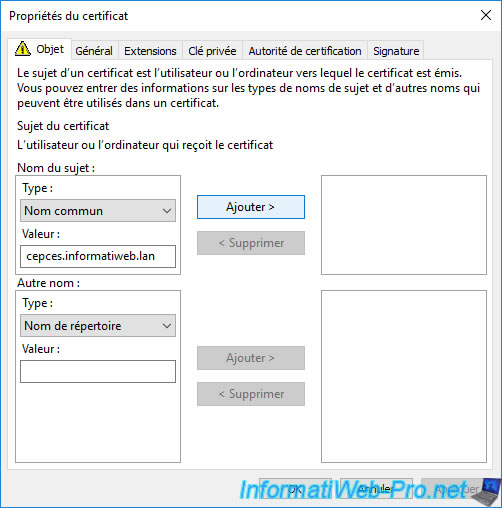The height and width of the screenshot is (508, 502).
Task: Open the Général tab
Action: 94,51
